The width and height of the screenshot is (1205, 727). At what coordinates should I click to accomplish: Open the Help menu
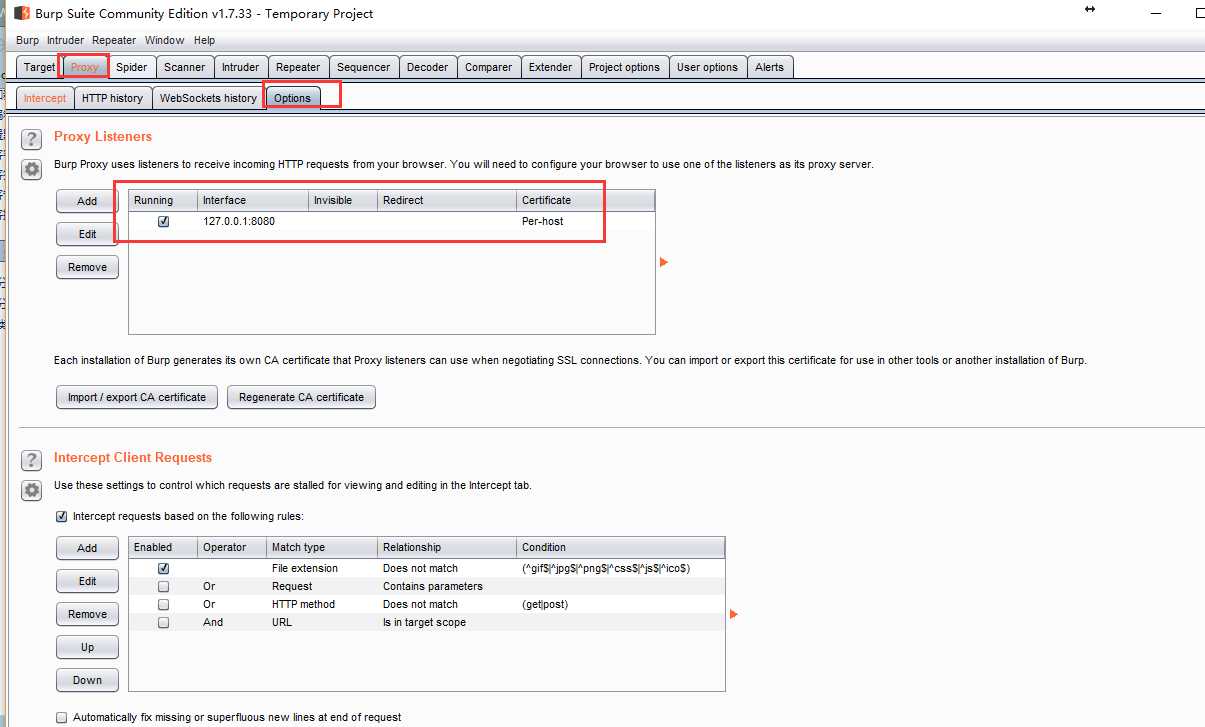(204, 40)
